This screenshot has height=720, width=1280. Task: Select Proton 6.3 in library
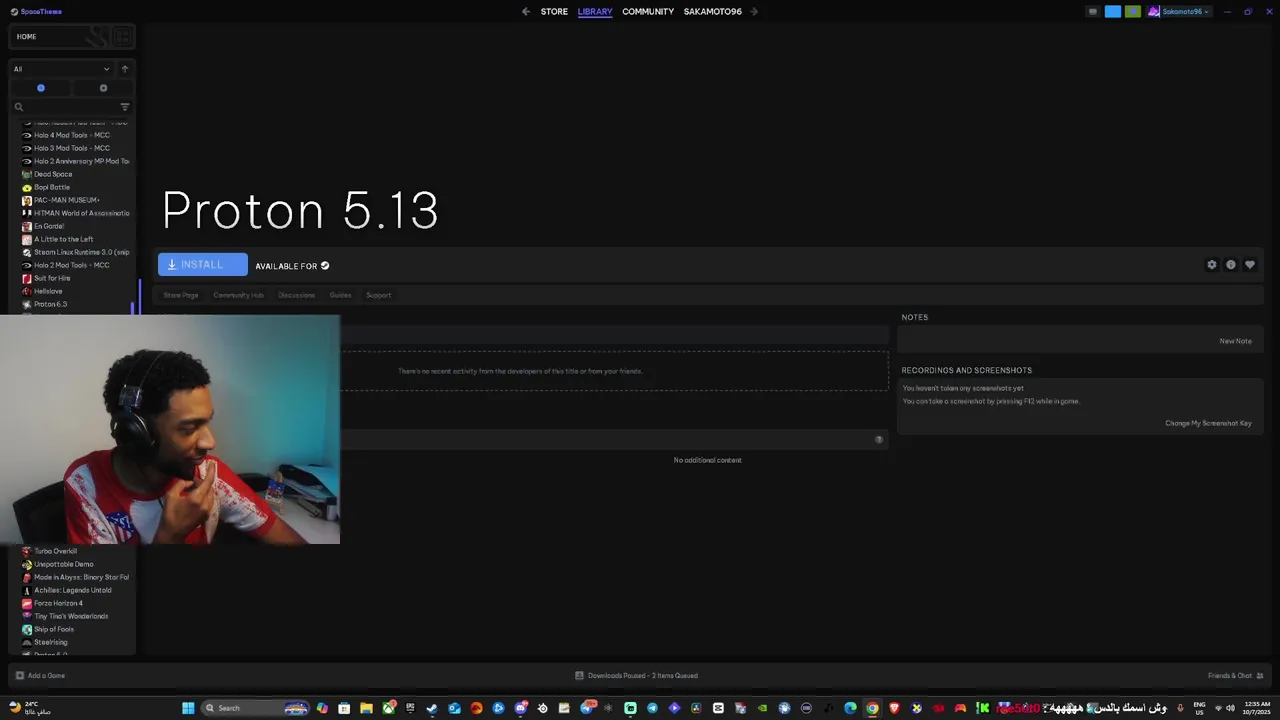50,304
